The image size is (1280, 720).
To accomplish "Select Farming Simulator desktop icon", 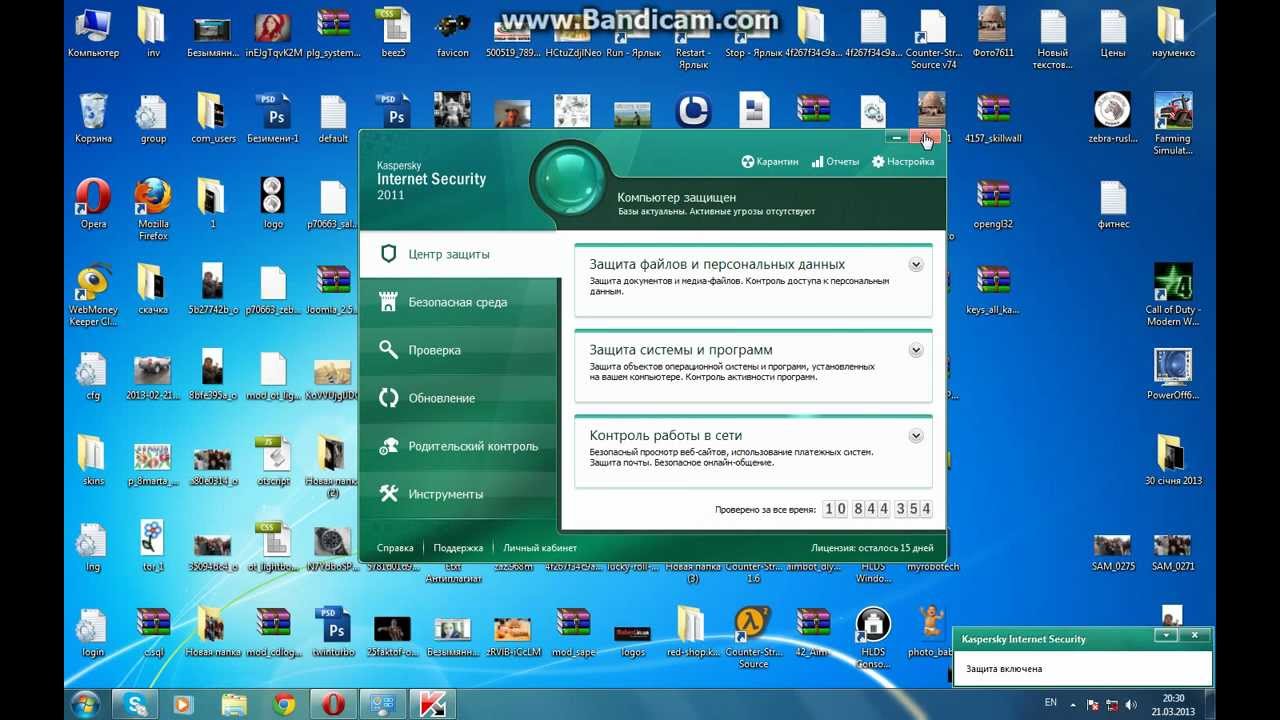I will (x=1173, y=124).
